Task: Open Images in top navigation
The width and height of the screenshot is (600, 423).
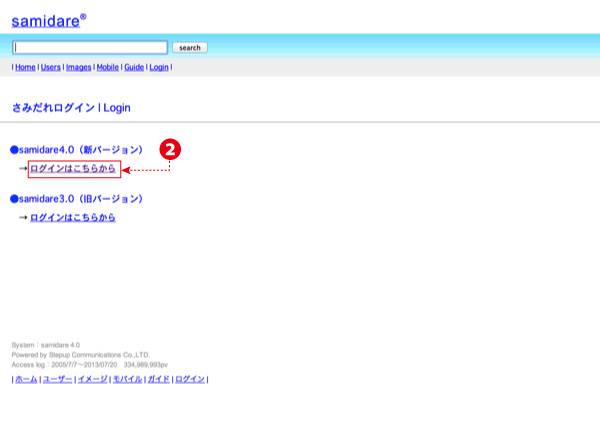Action: pyautogui.click(x=78, y=67)
